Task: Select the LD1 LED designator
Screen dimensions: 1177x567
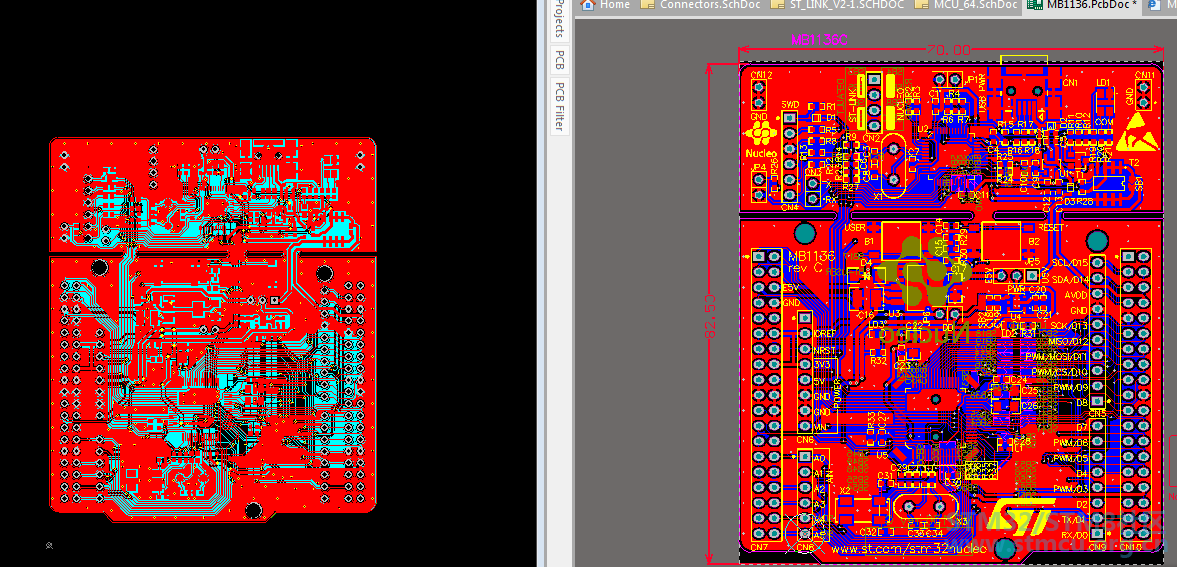Action: point(1103,83)
